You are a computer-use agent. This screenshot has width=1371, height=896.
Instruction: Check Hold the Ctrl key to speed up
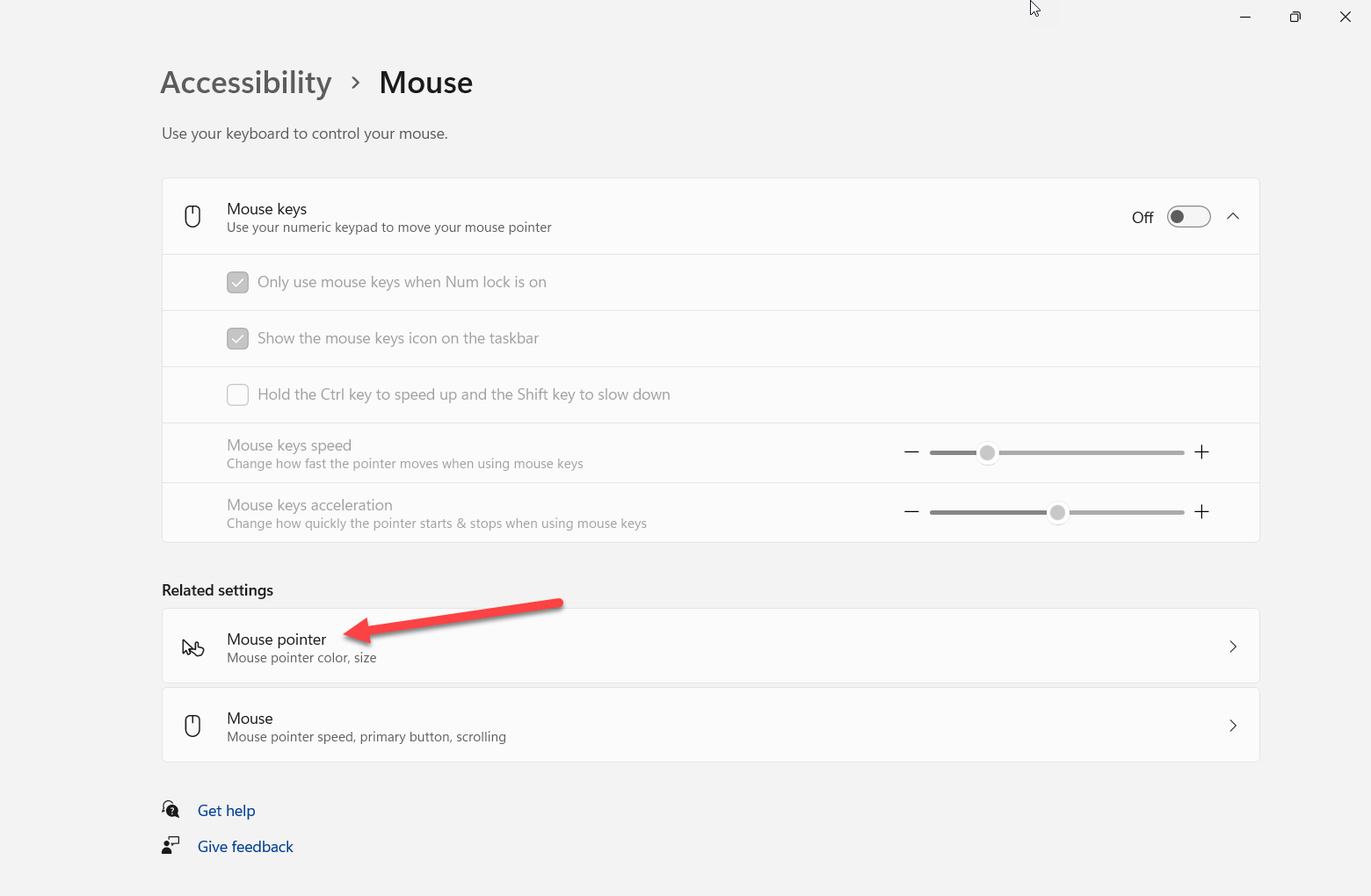237,394
